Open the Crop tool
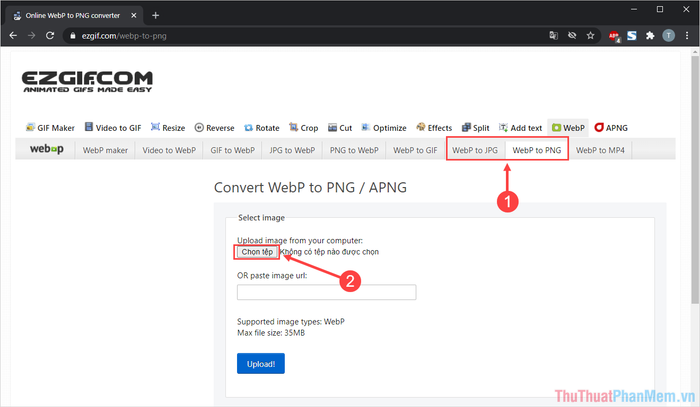700x407 pixels. [304, 128]
